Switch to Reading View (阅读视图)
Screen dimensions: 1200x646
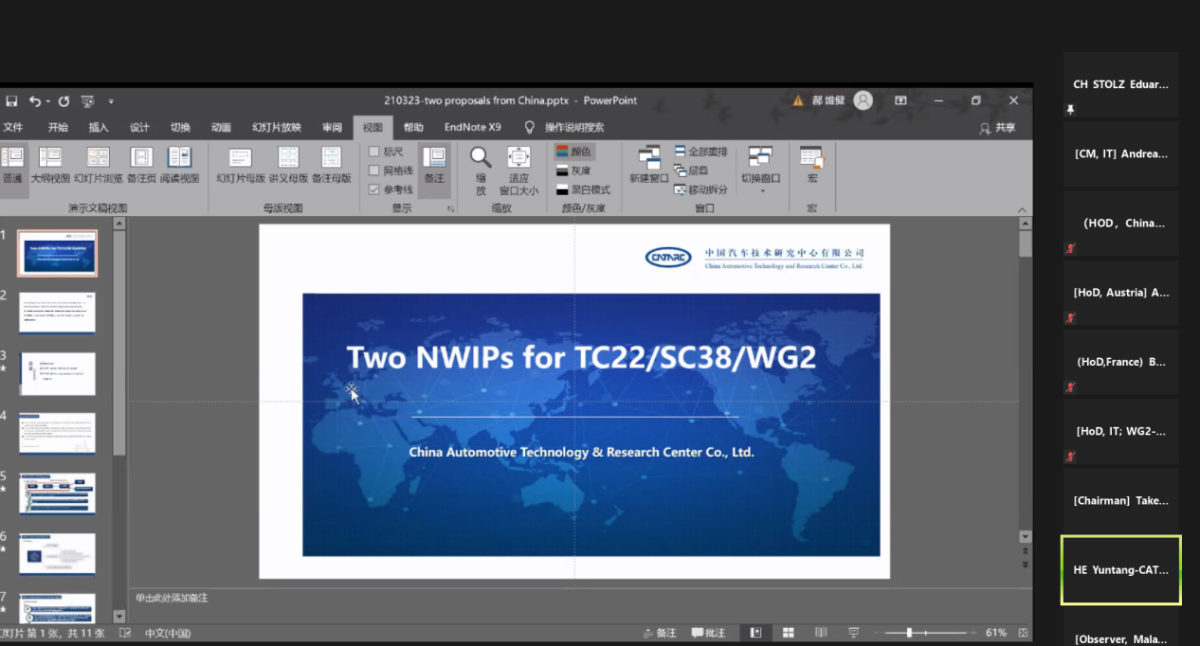[179, 164]
